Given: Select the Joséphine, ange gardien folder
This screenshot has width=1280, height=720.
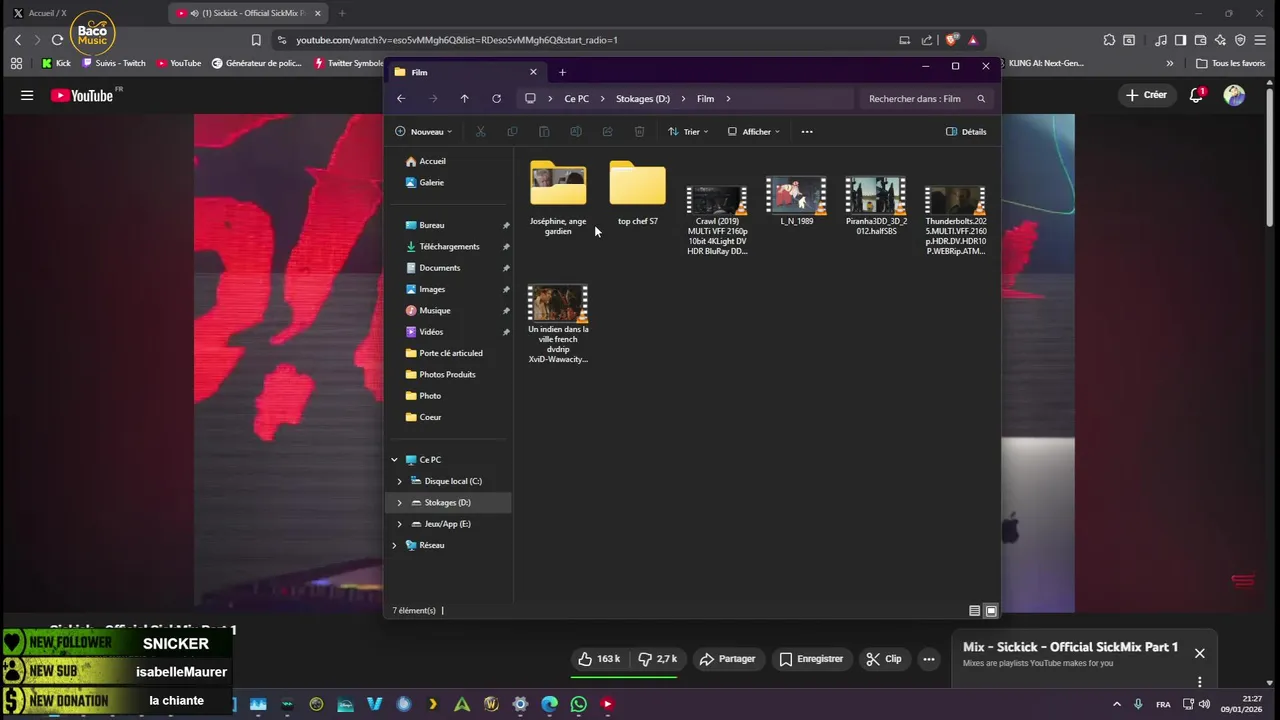Looking at the screenshot, I should (x=558, y=198).
